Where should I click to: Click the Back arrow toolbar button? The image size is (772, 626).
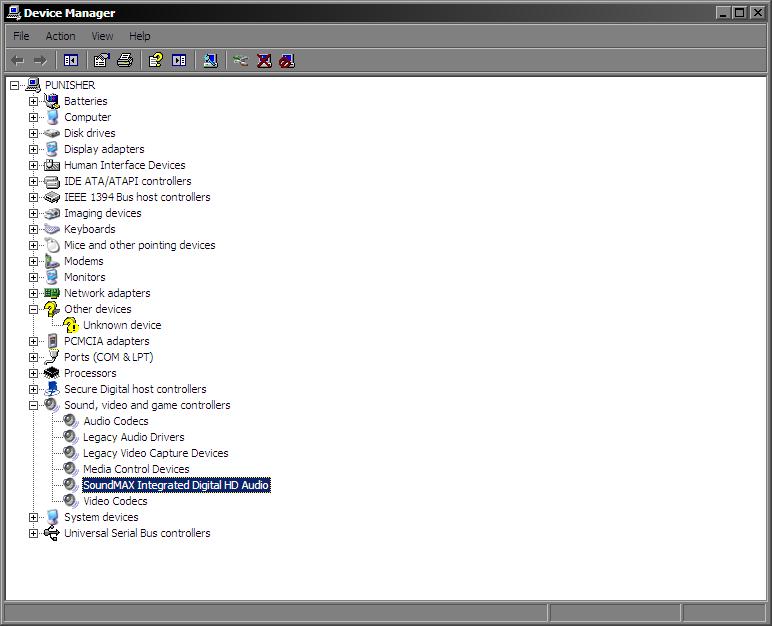17,61
